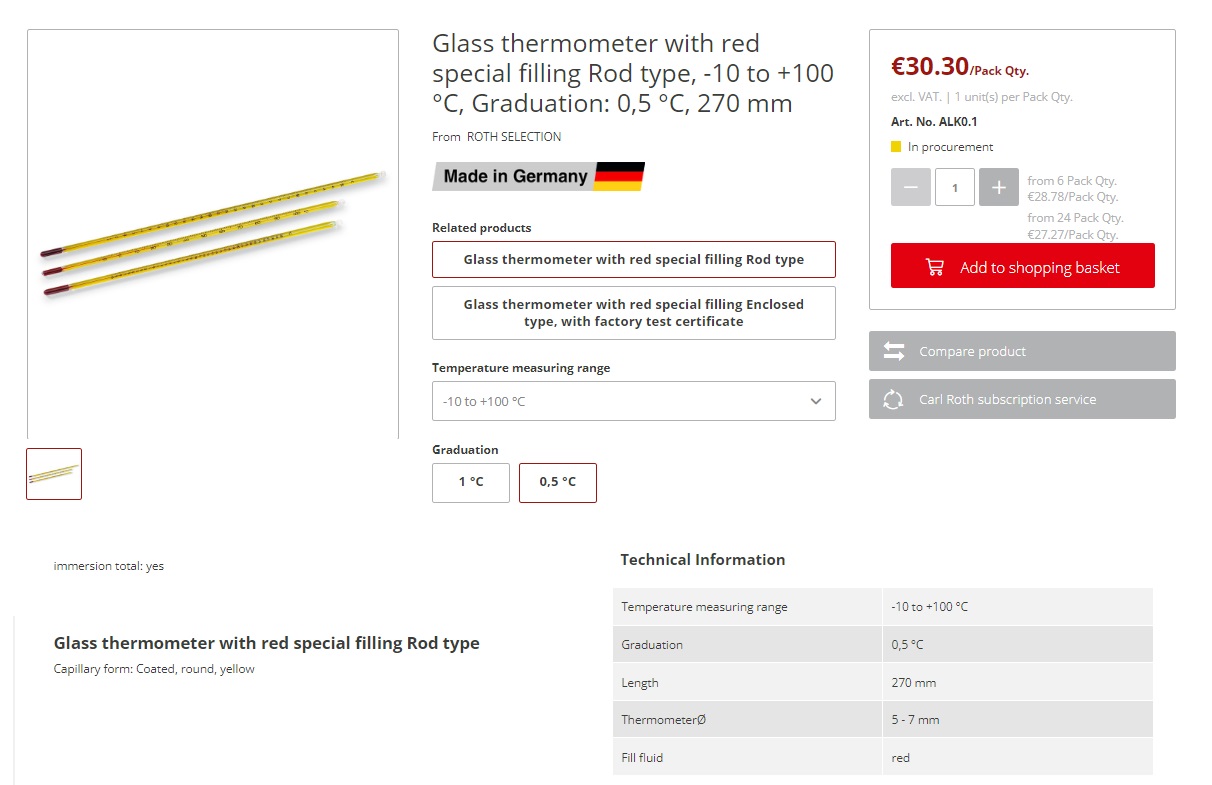The width and height of the screenshot is (1212, 785).
Task: Select the 0,5 °C graduation option
Action: pos(557,482)
